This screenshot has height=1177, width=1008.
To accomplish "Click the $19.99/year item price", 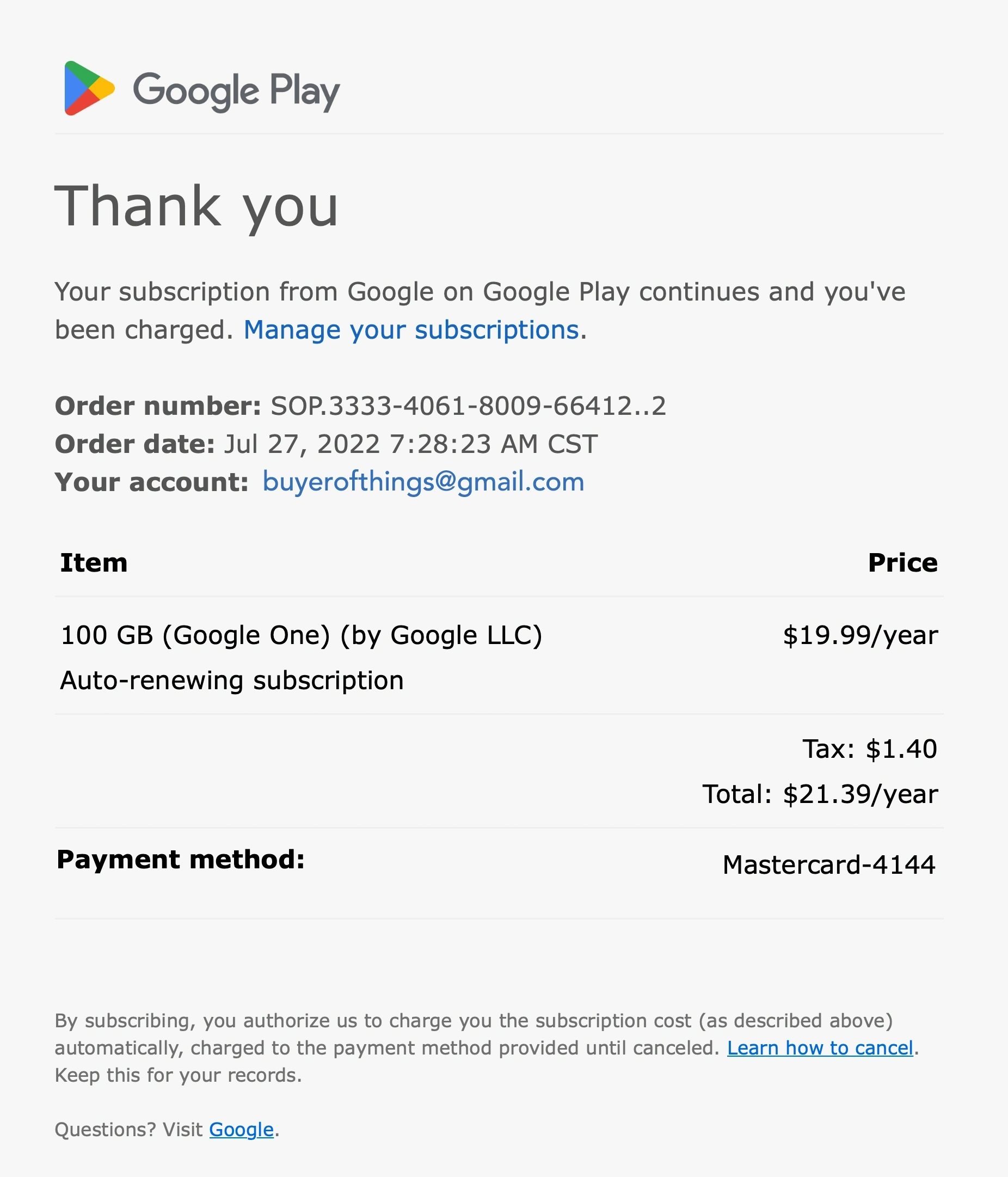I will coord(860,636).
